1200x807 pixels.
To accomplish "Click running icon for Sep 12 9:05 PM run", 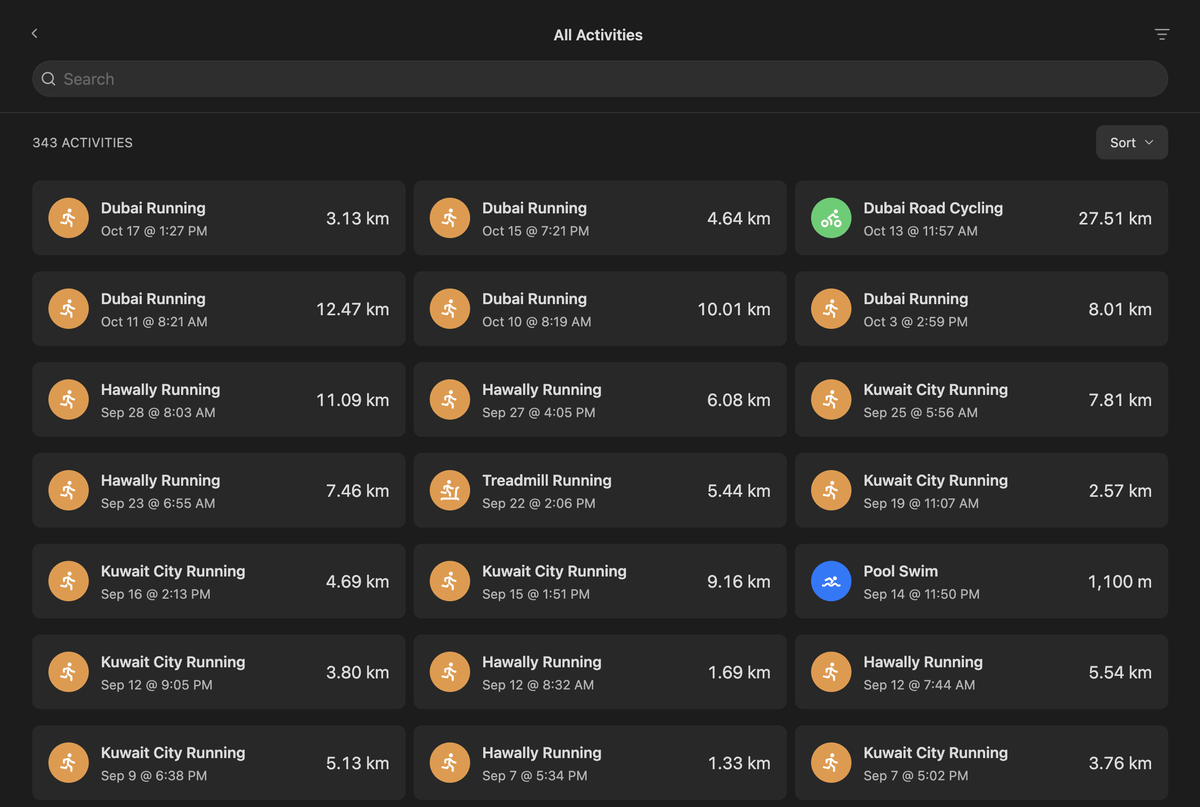I will 69,672.
